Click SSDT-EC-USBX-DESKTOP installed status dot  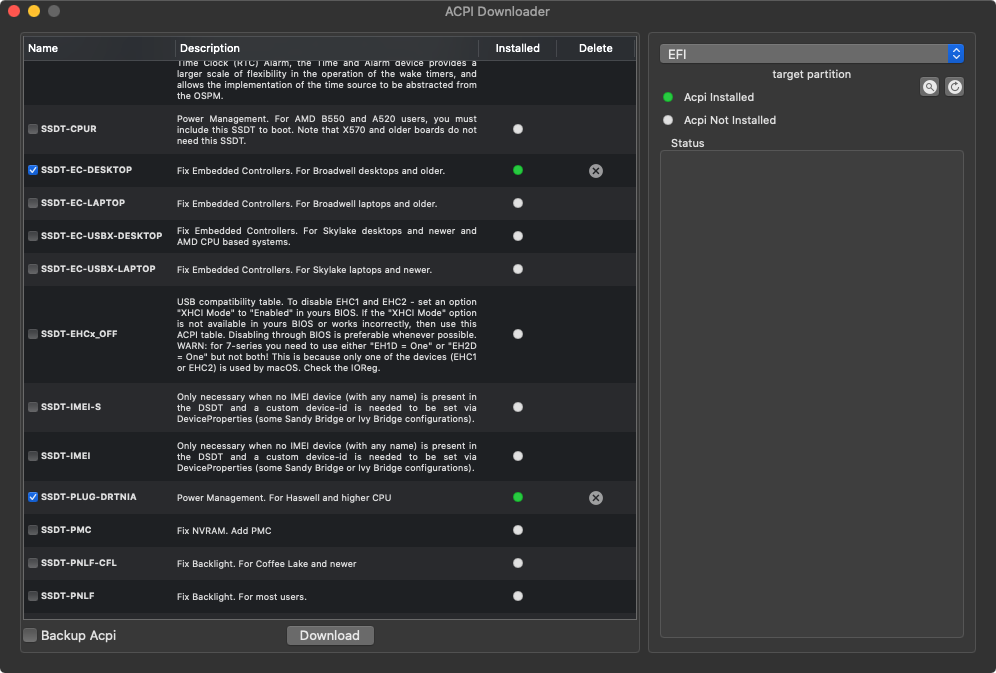pyautogui.click(x=518, y=236)
